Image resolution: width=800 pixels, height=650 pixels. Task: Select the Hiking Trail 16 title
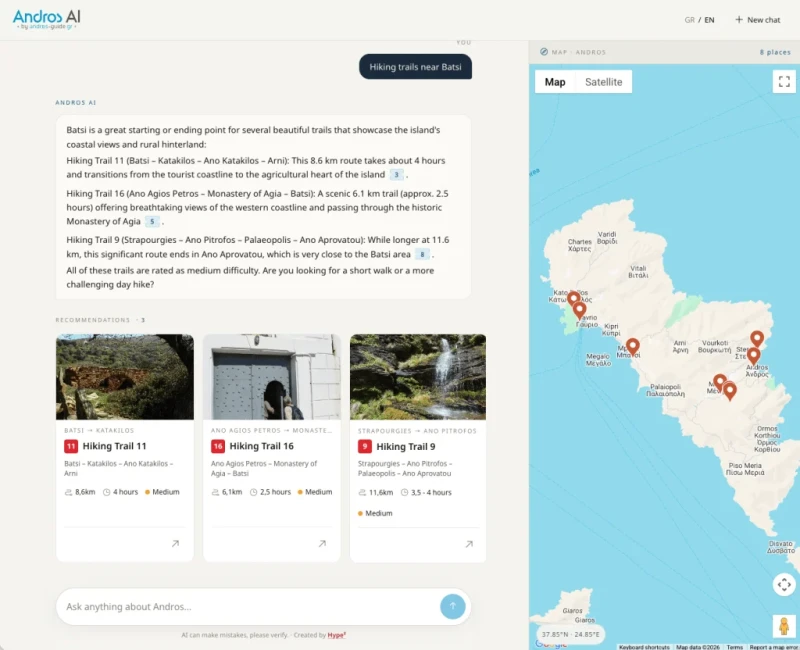click(x=261, y=446)
